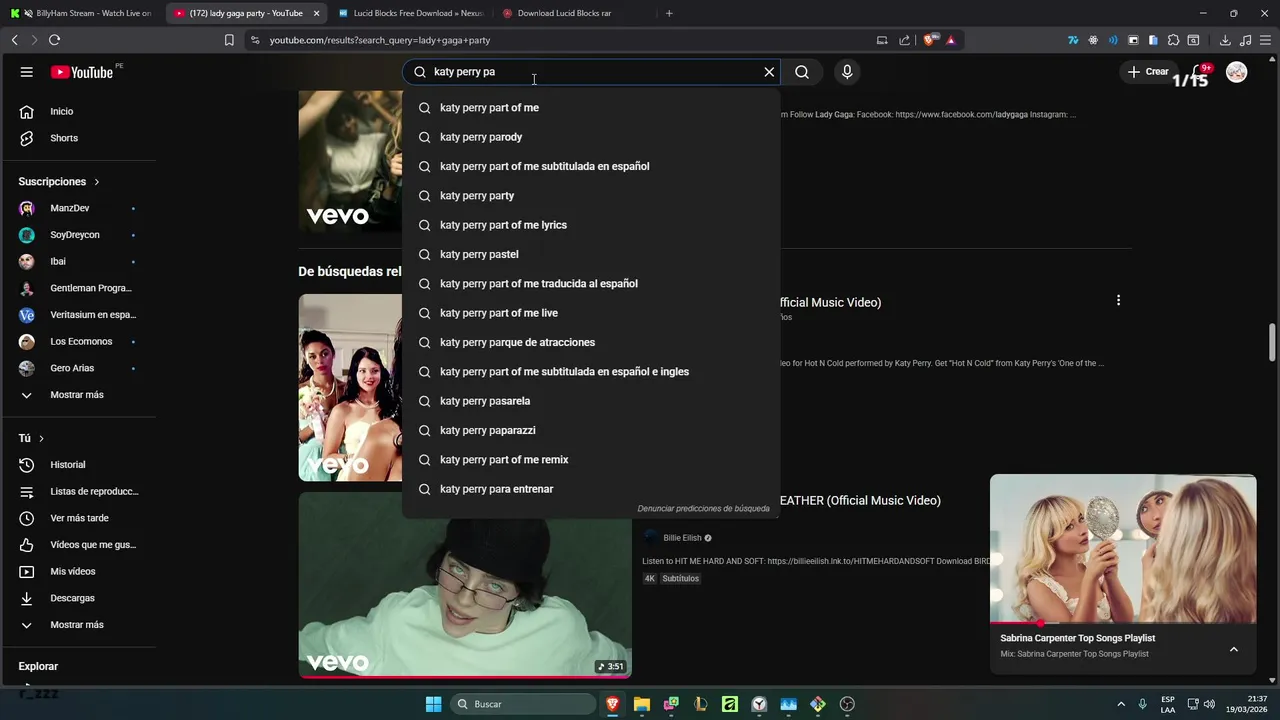
Task: Click the page vertical scrollbar
Action: (x=1272, y=342)
